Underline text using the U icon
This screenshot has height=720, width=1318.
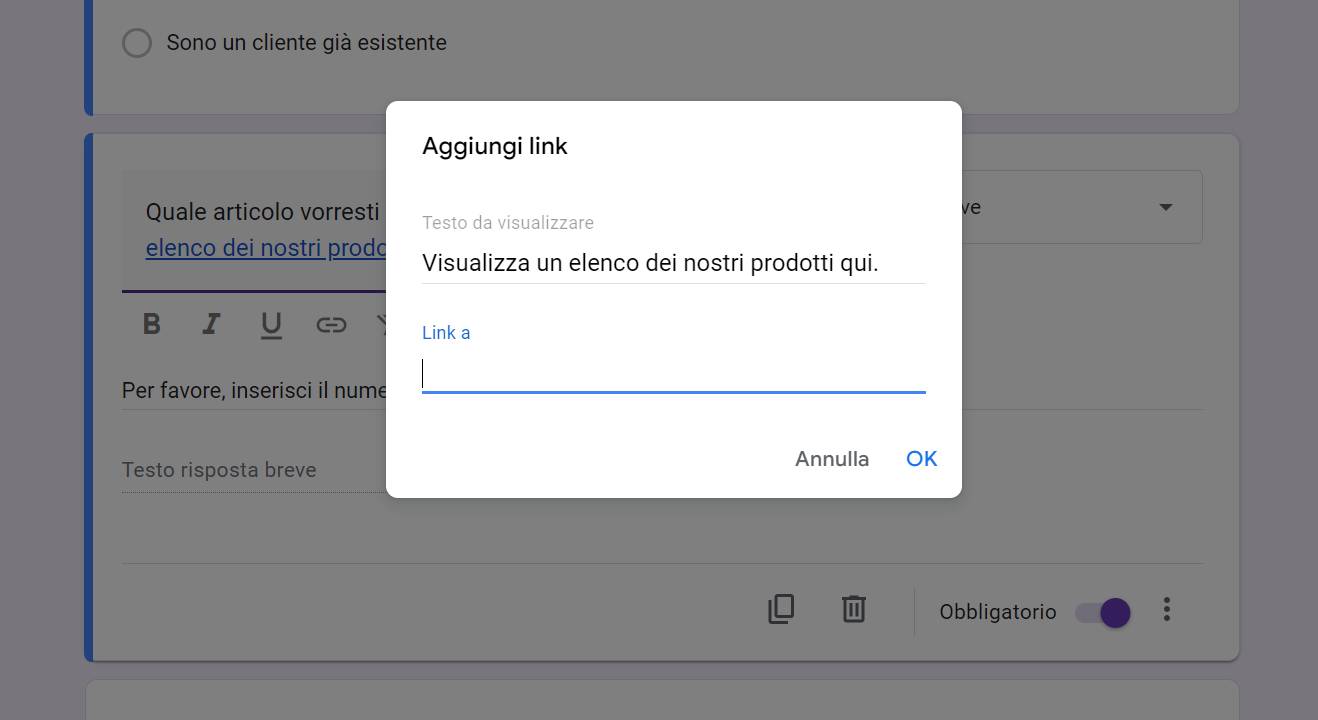click(x=271, y=324)
